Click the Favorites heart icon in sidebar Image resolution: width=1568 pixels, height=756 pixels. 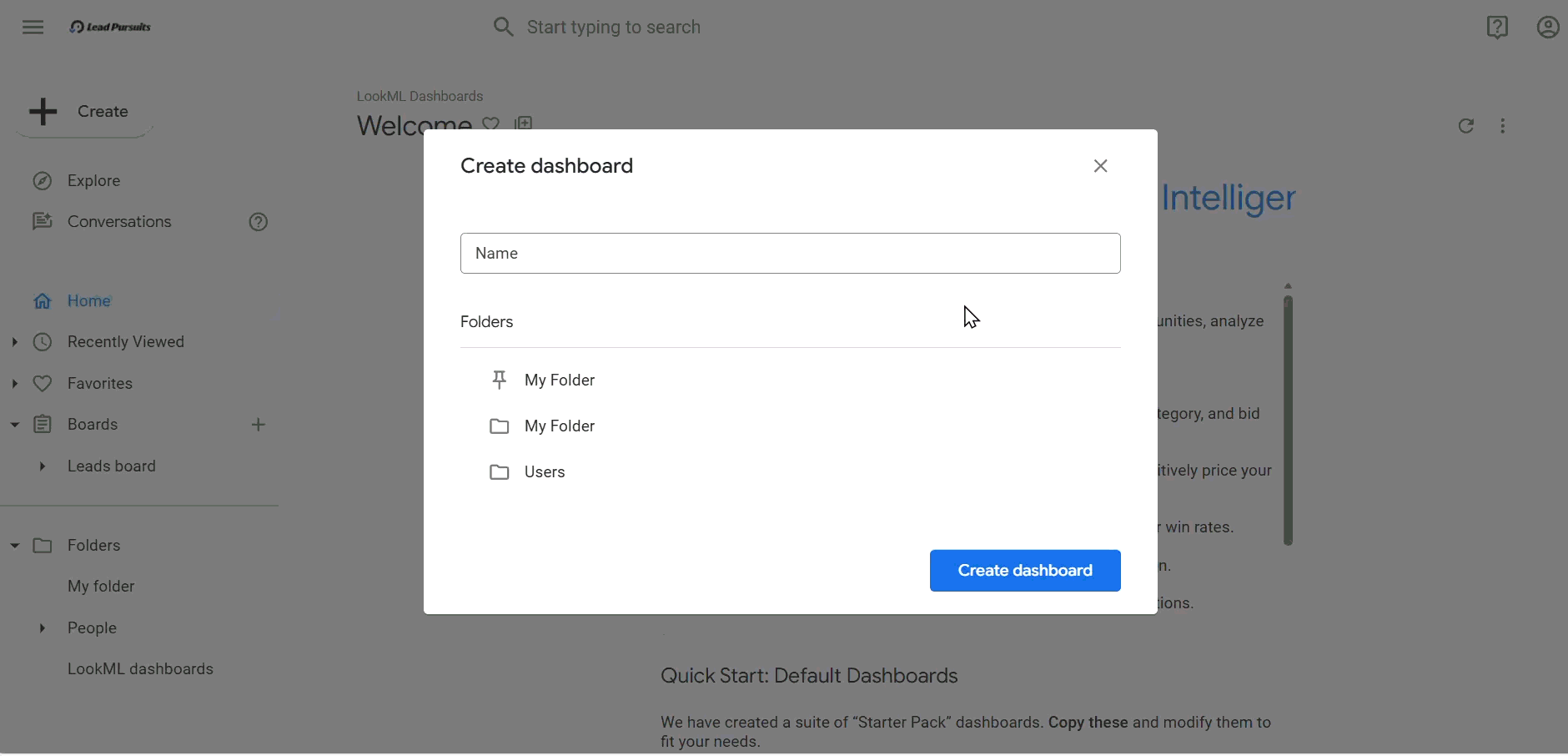[43, 384]
